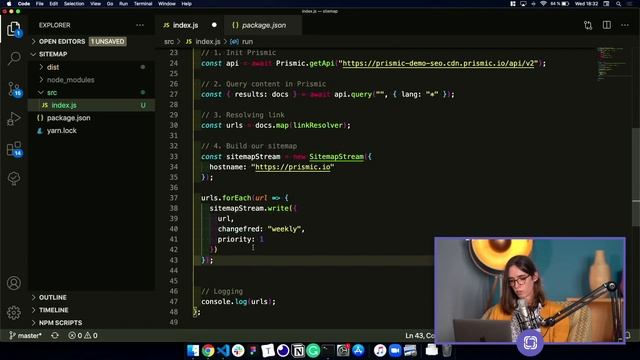This screenshot has height=360, width=640.
Task: Click the Spotlight search icon in menu bar
Action: [x=618, y=4]
